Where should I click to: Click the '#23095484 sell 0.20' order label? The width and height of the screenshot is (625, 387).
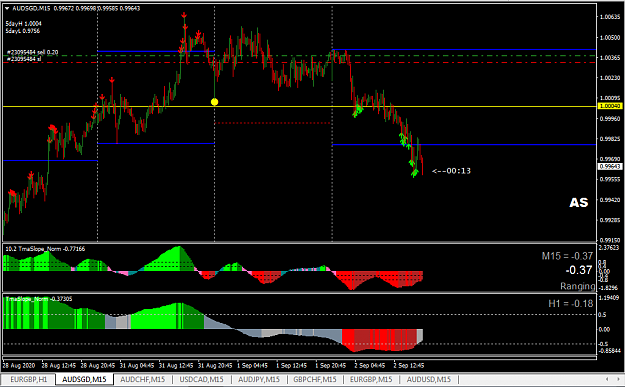click(x=33, y=52)
